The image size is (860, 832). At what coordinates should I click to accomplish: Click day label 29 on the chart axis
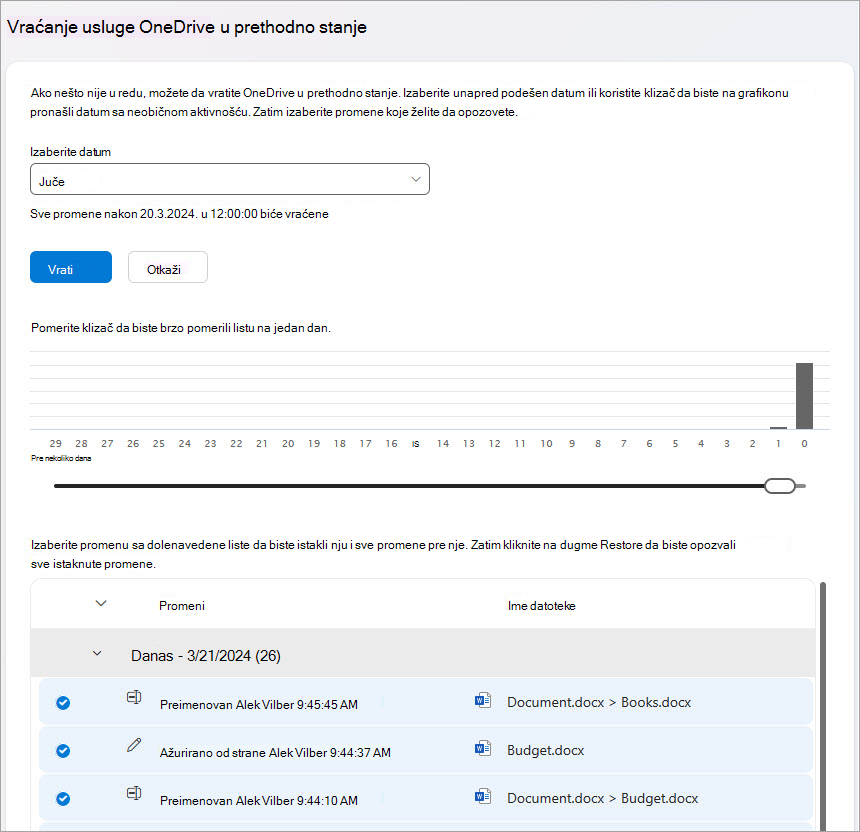[55, 443]
